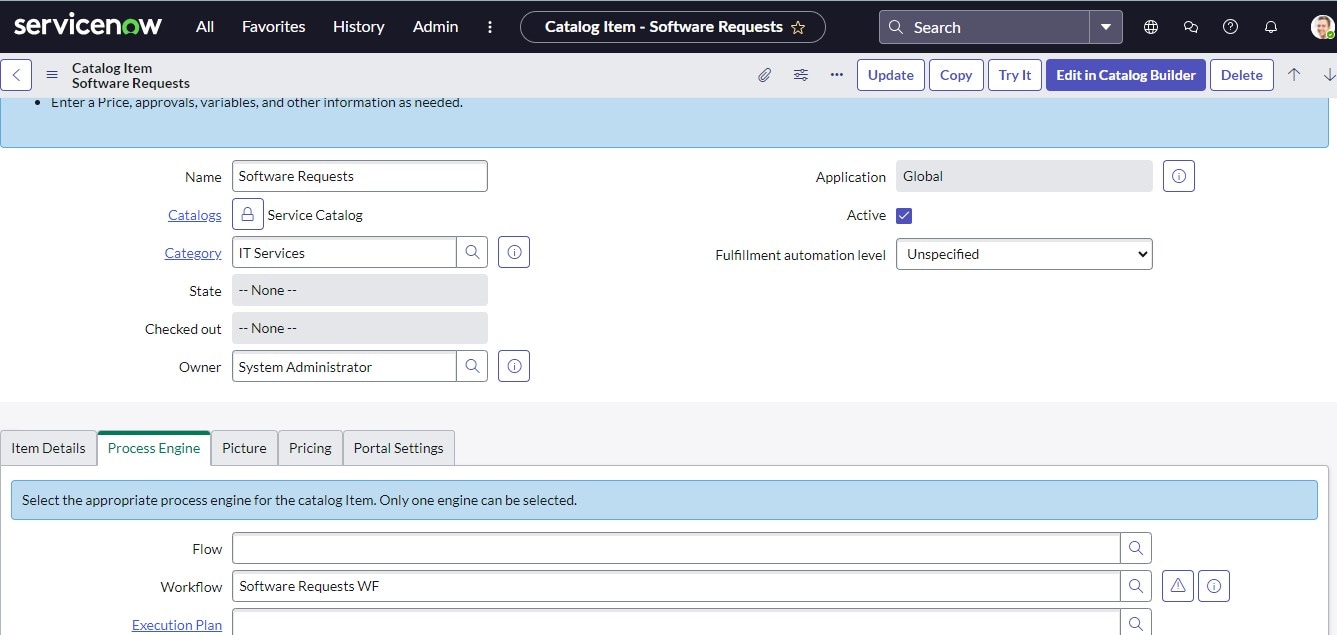Open the Execution Plan link
The width and height of the screenshot is (1337, 635).
click(x=177, y=624)
